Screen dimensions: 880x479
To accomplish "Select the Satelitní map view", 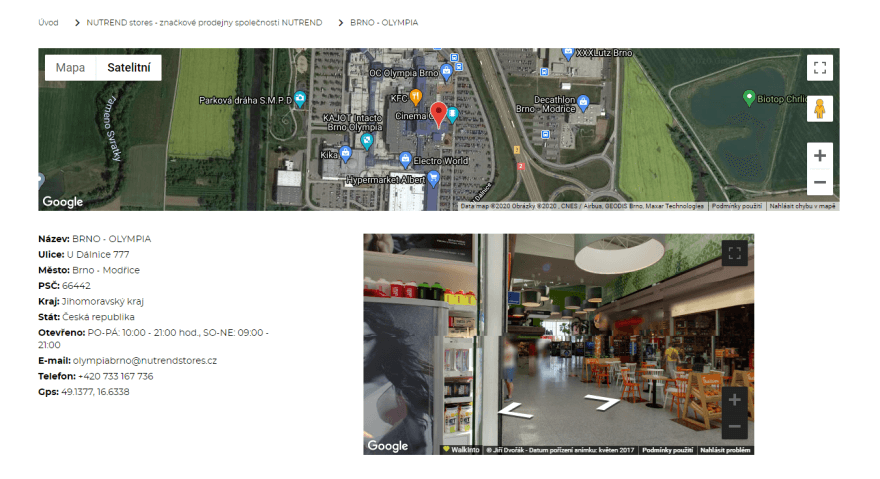I will (129, 67).
